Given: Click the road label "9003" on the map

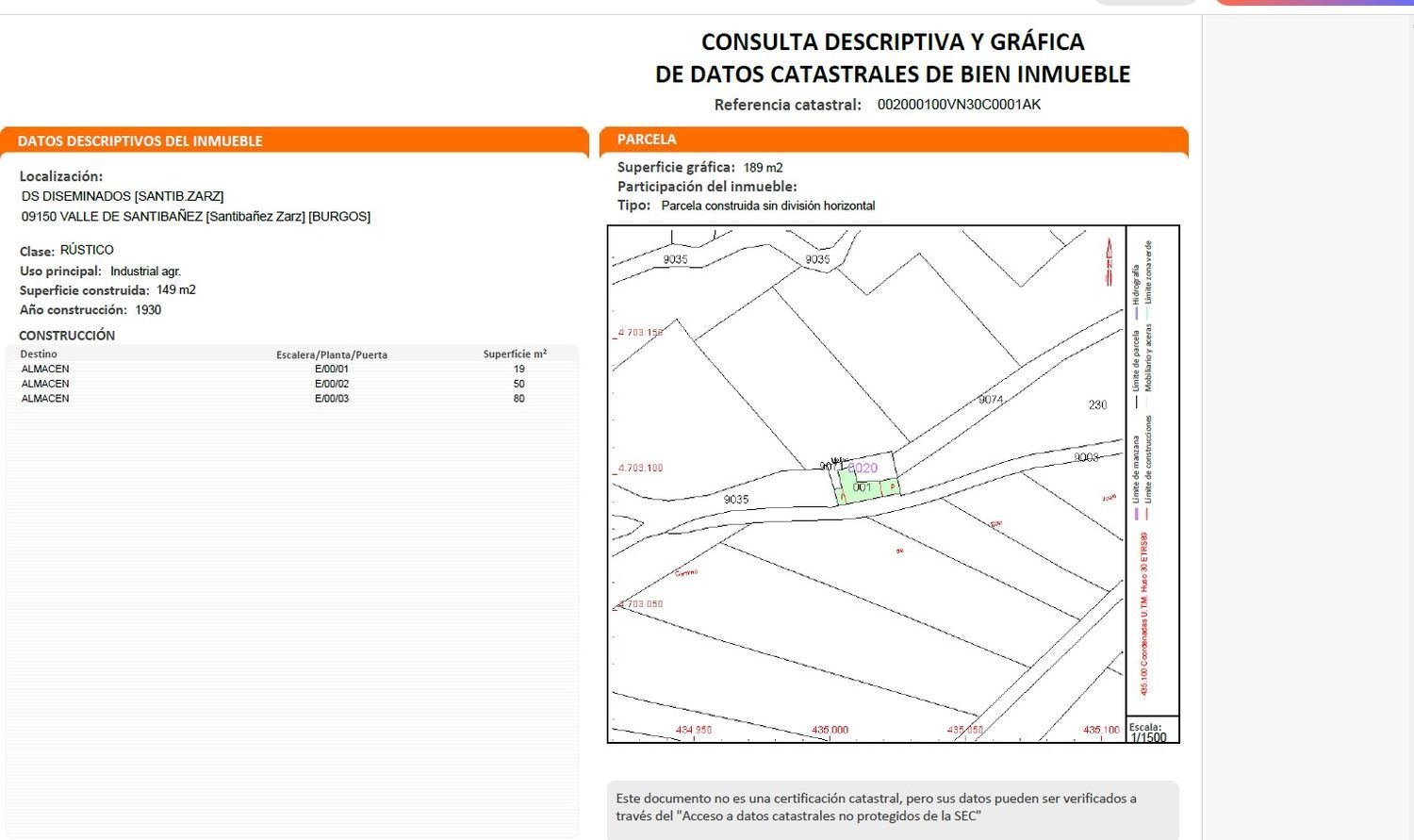Looking at the screenshot, I should (1087, 457).
